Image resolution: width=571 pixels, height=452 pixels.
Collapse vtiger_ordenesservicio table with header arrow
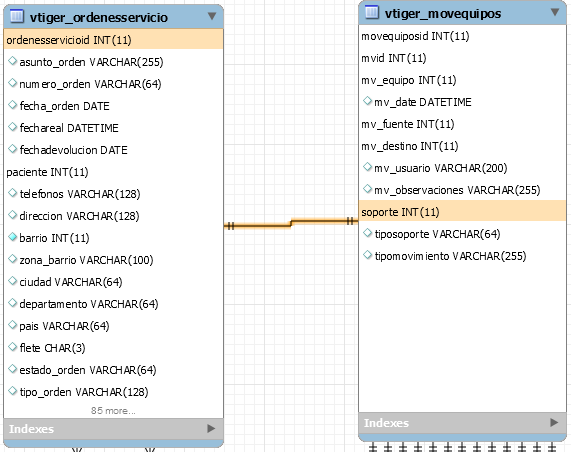[212, 16]
